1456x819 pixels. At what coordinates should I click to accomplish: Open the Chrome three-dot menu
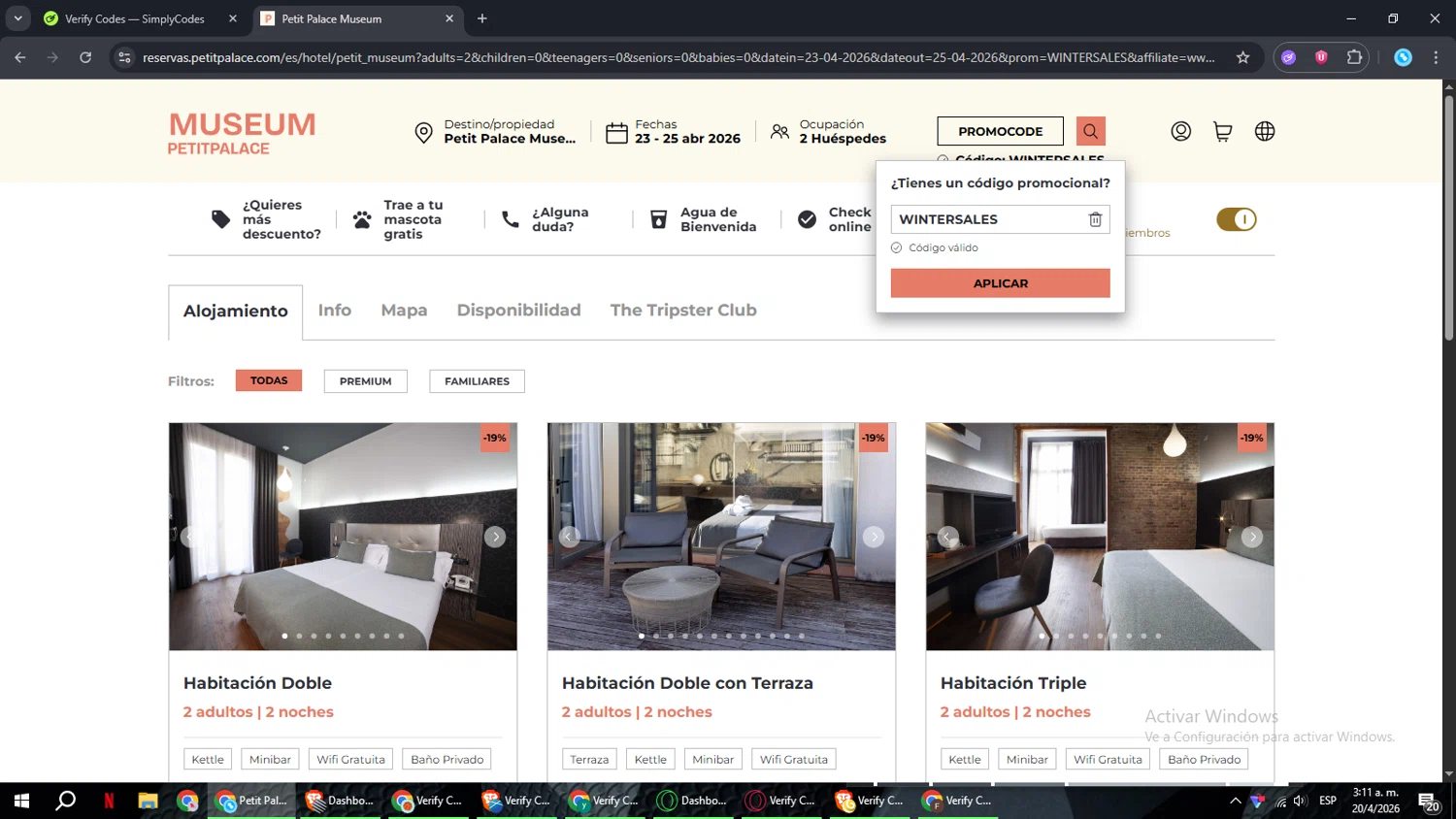click(1436, 57)
